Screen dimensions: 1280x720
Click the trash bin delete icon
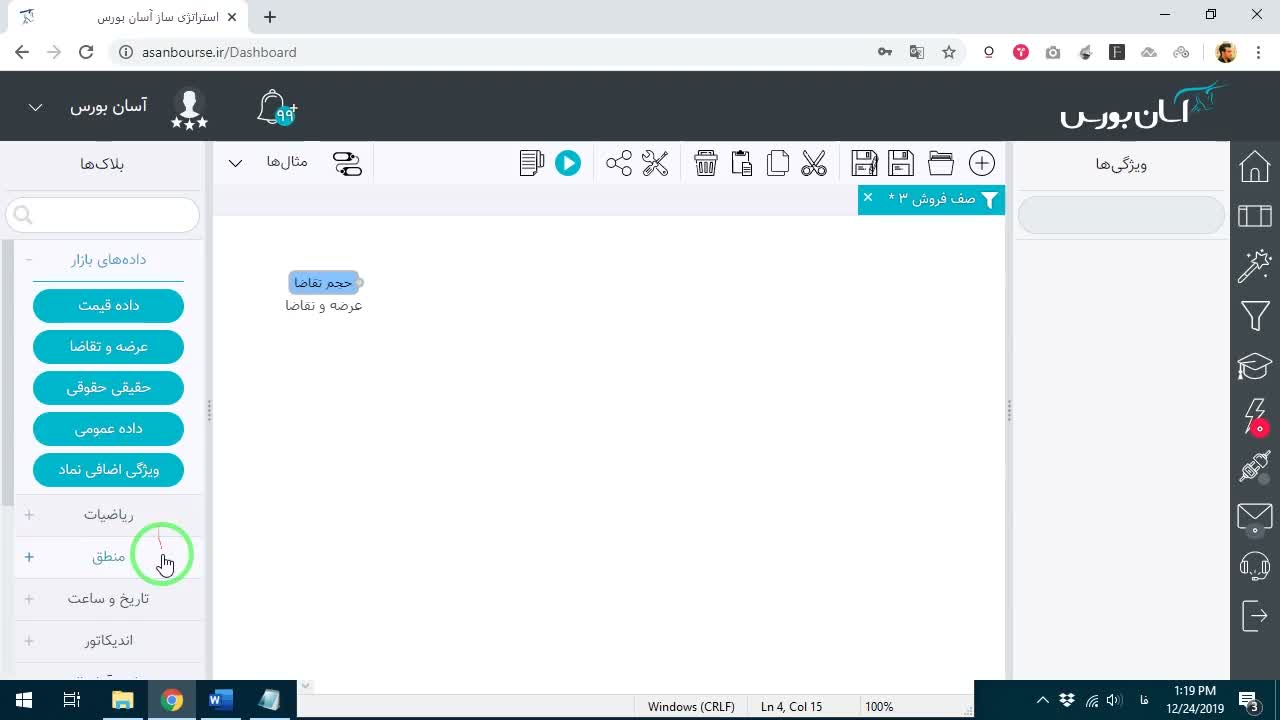[706, 163]
